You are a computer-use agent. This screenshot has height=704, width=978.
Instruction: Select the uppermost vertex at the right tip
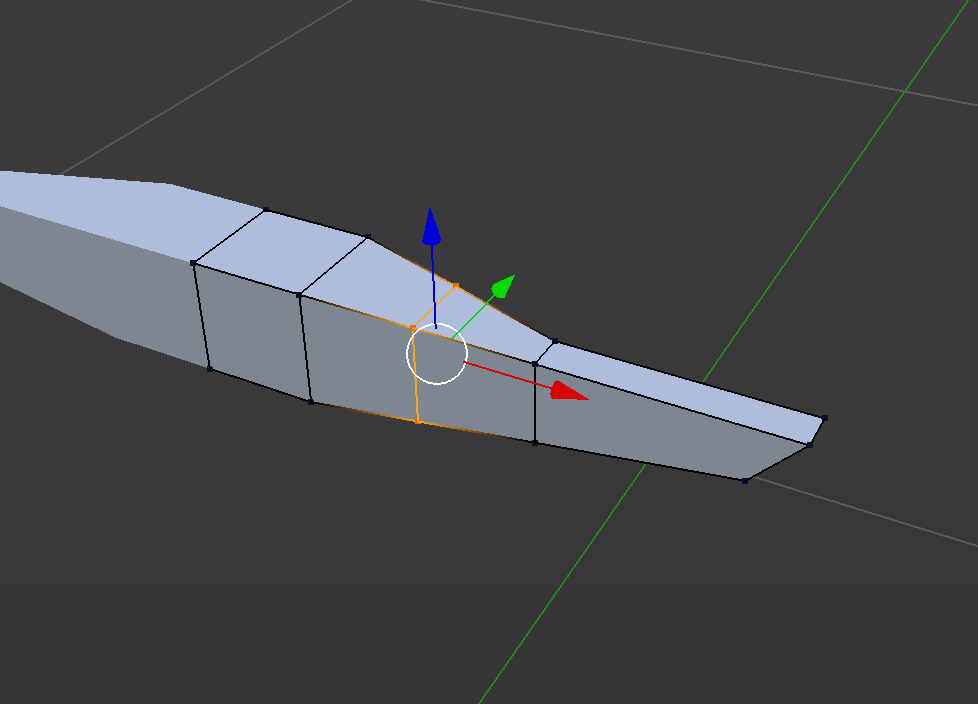point(825,418)
